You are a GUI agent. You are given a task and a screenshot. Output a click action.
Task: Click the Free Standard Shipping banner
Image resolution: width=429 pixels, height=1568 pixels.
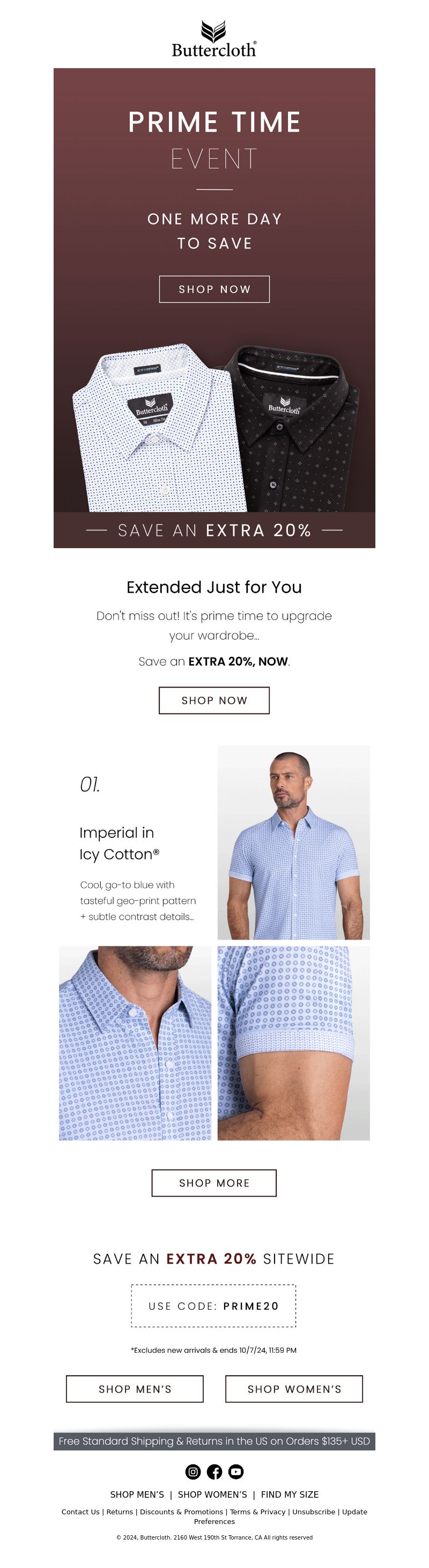point(214,1441)
